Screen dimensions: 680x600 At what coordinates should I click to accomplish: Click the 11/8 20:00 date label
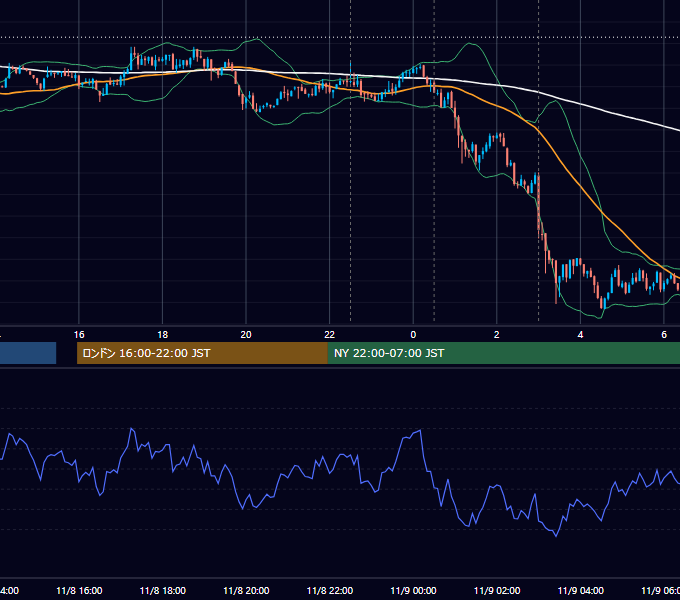point(246,590)
